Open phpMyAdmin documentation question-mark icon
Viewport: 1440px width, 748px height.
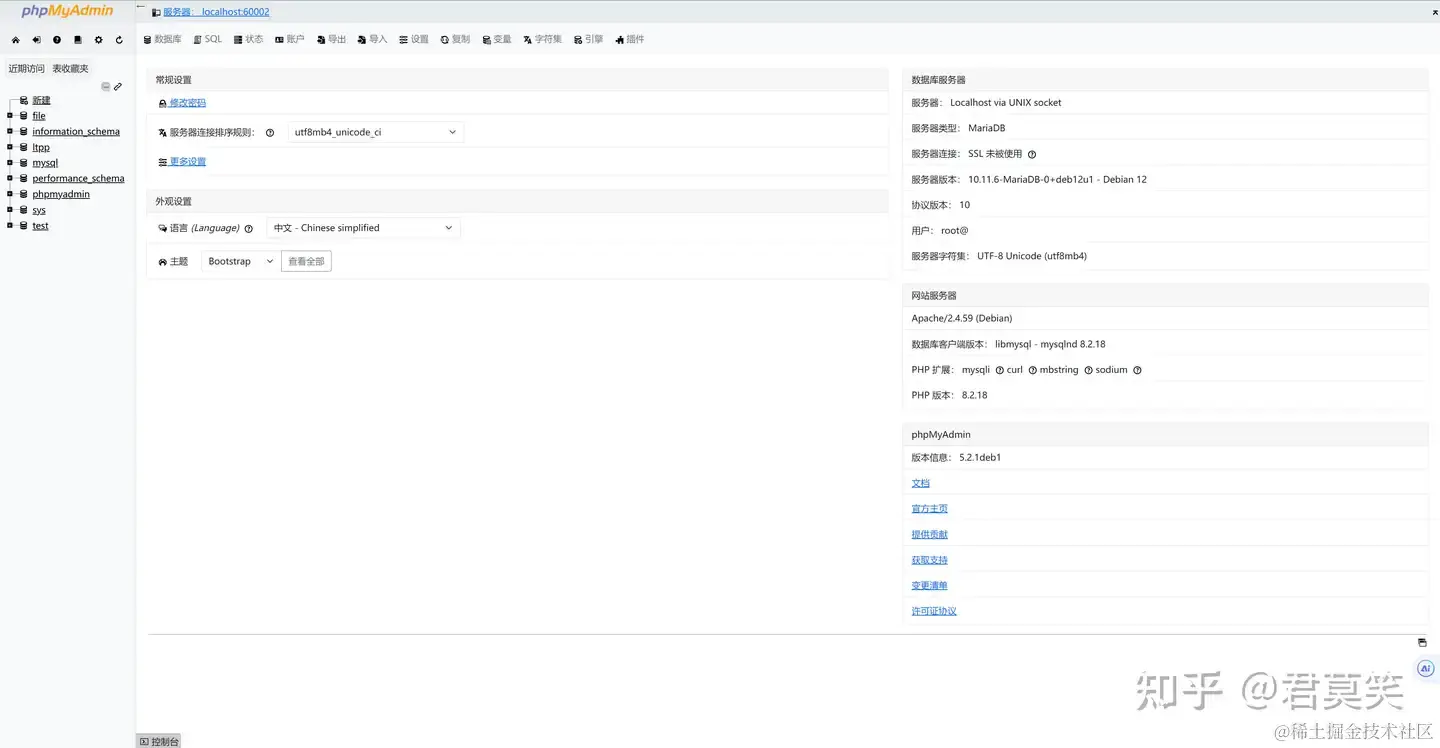[57, 40]
